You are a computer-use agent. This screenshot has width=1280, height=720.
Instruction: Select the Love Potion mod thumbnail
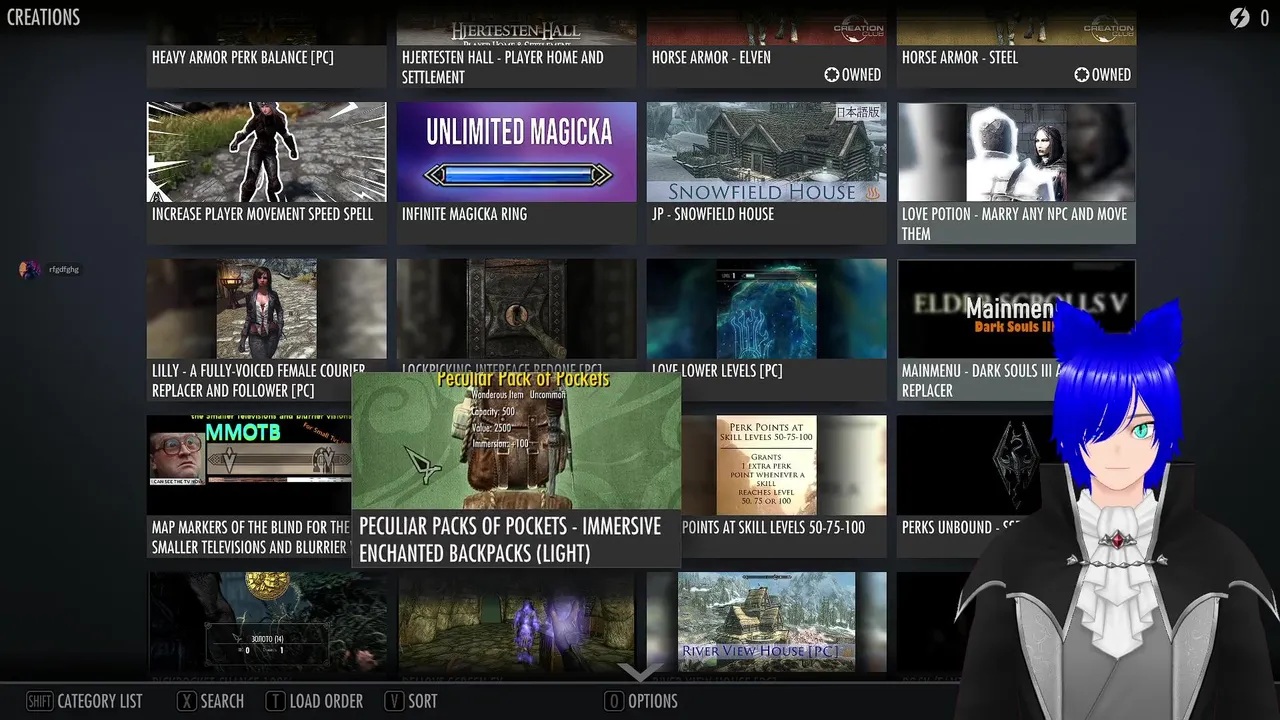click(x=1016, y=152)
